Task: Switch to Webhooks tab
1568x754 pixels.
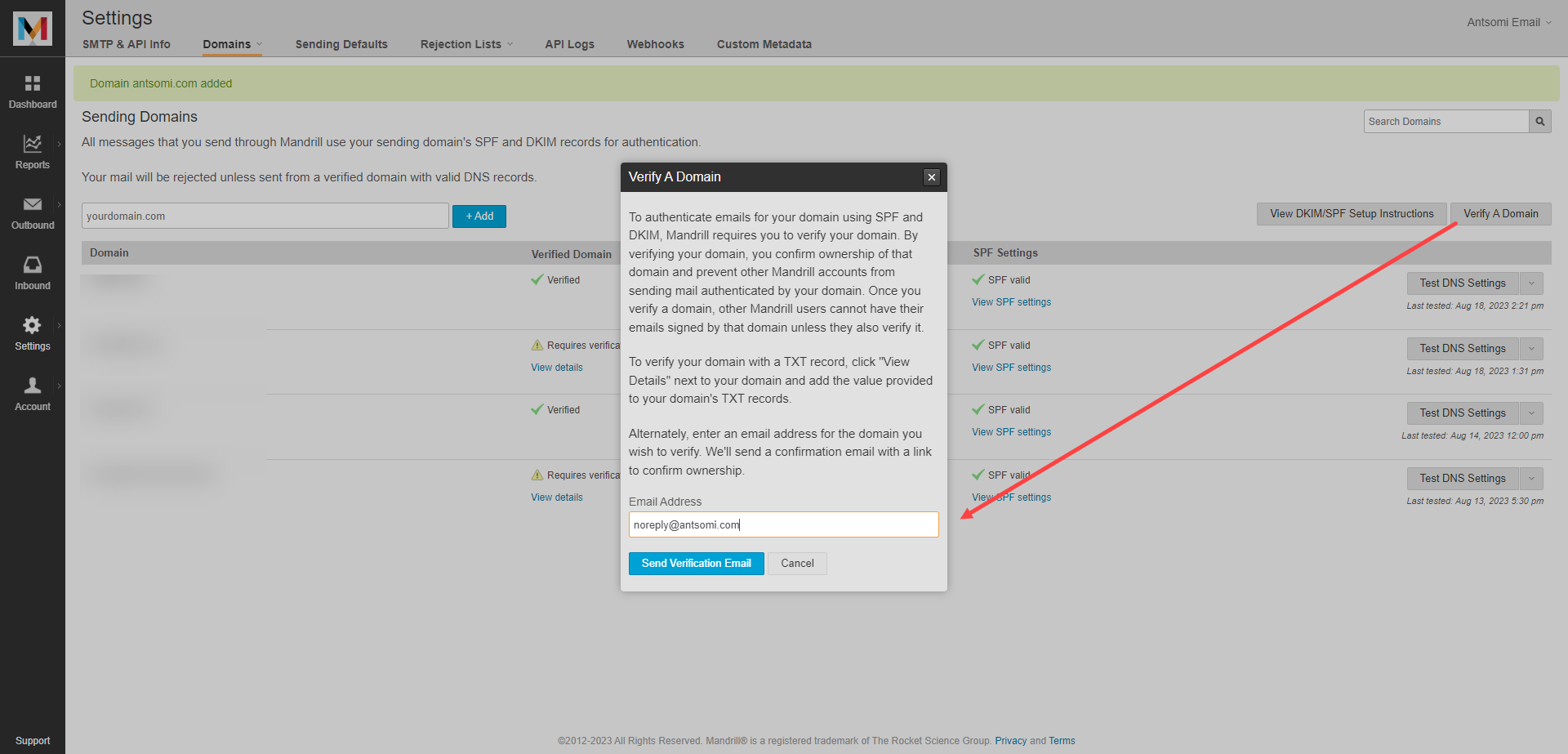Action: click(655, 44)
